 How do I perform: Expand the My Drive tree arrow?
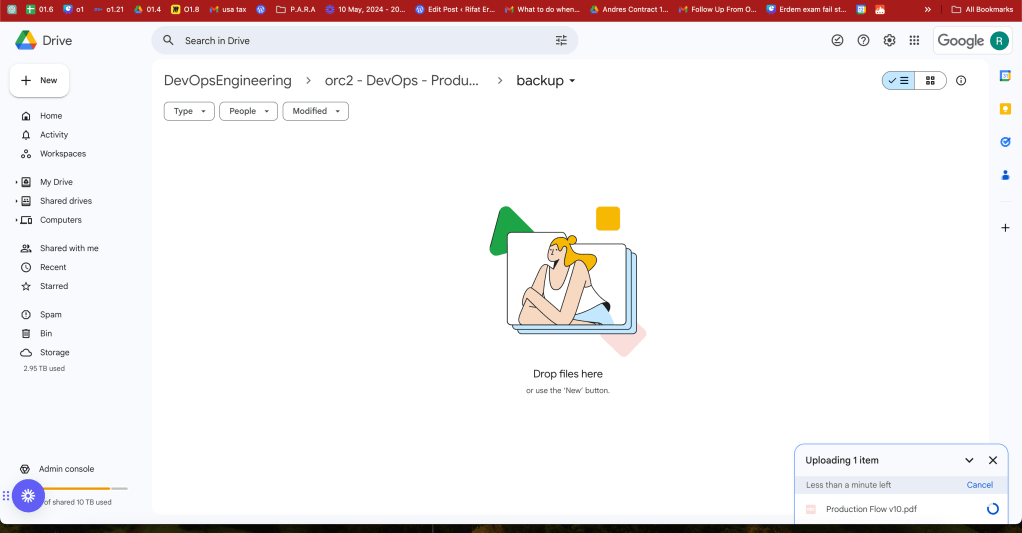click(16, 182)
